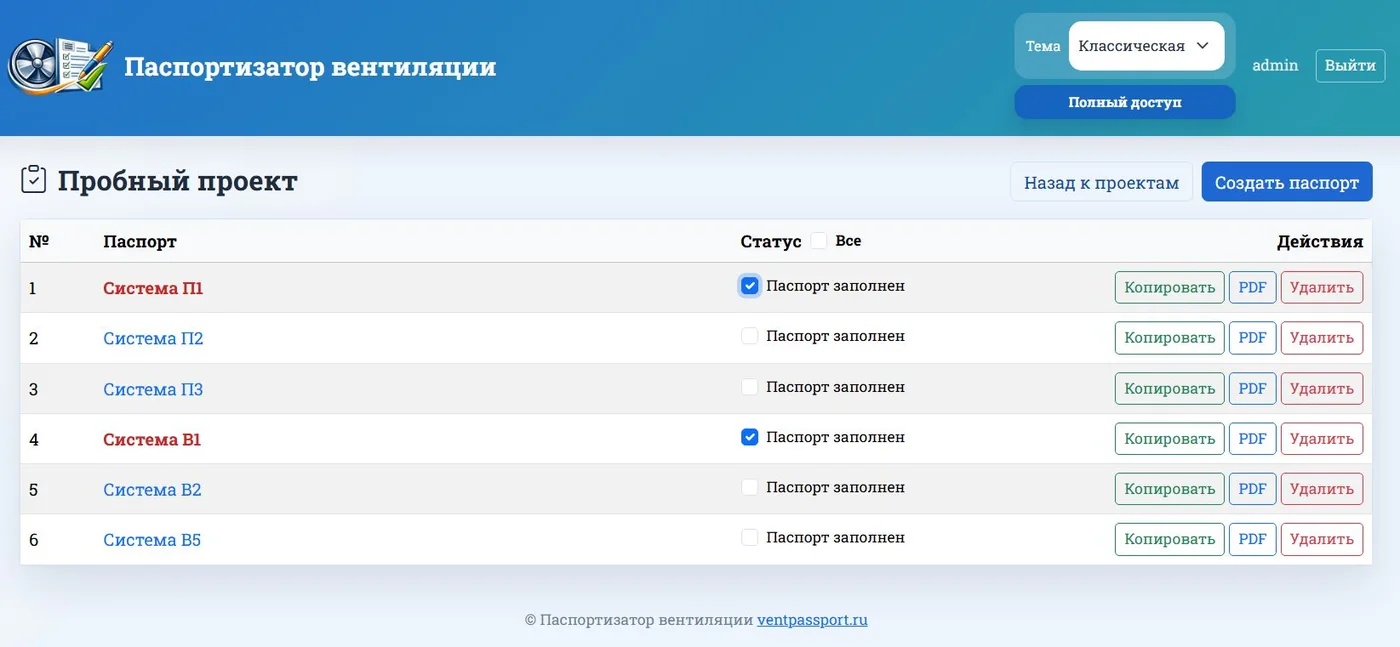Screen dimensions: 1400x647
Task: Export PDF for Система В5
Action: (x=1252, y=539)
